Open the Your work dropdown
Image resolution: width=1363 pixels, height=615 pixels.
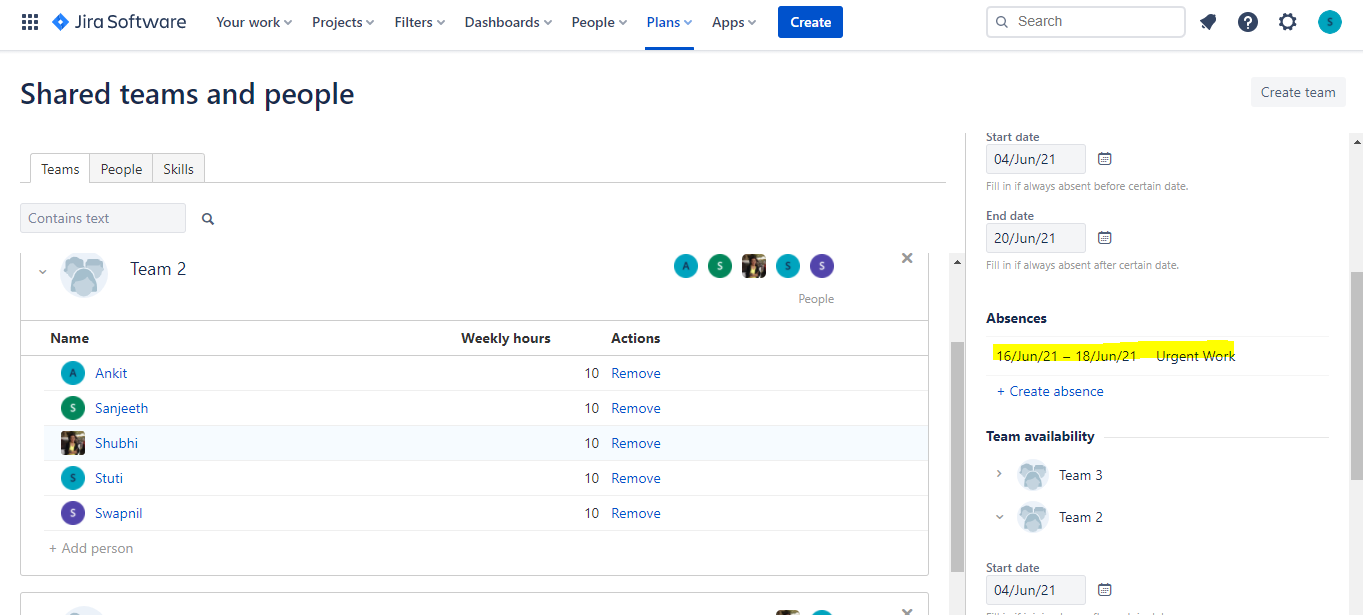[254, 22]
